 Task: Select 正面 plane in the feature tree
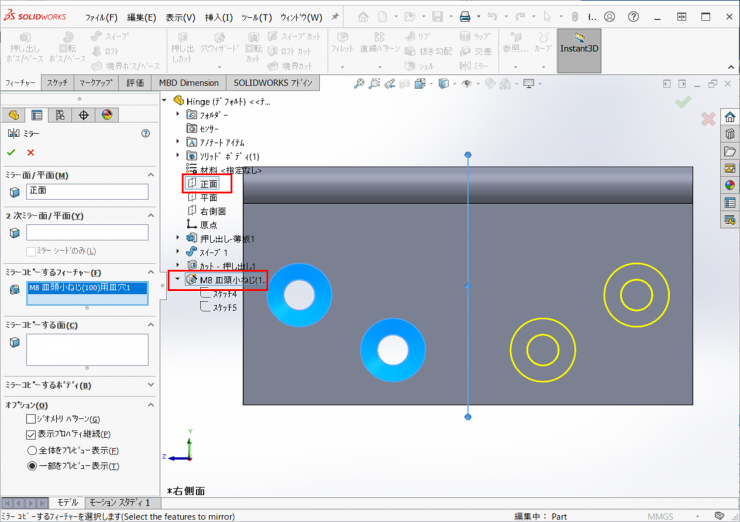[x=208, y=184]
